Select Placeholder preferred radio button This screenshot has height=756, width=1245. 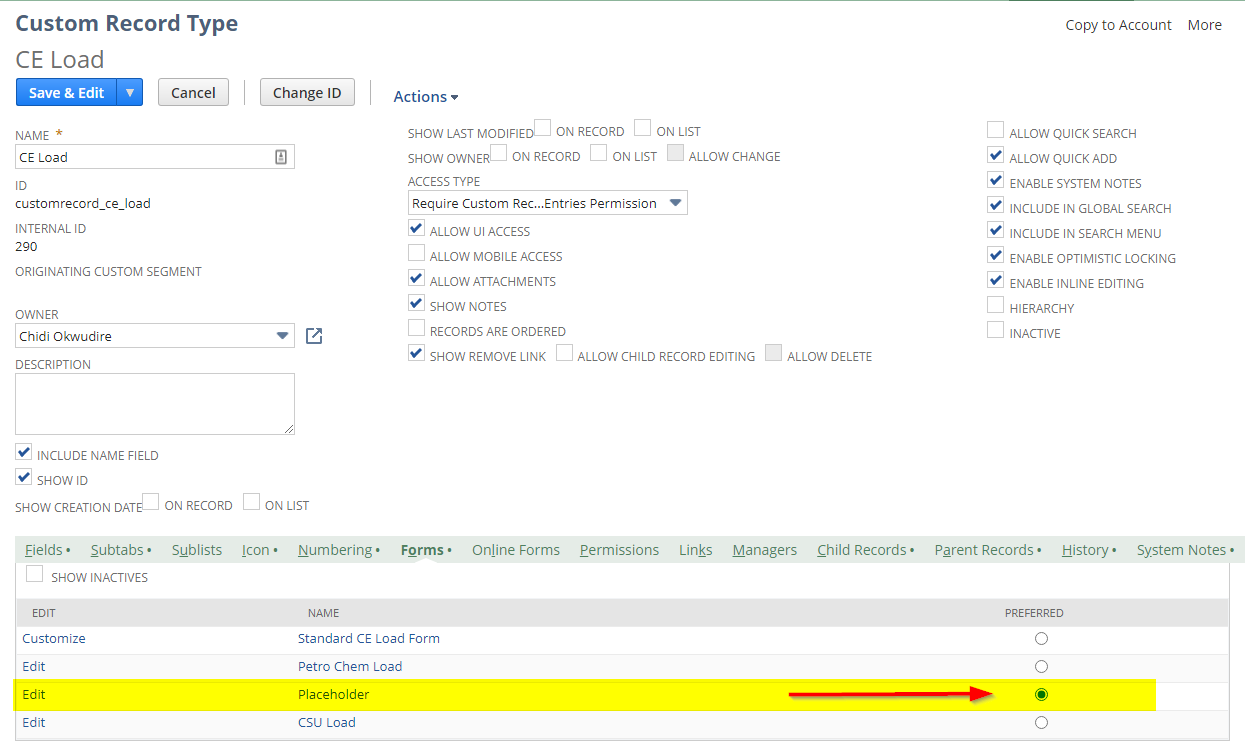pos(1041,694)
